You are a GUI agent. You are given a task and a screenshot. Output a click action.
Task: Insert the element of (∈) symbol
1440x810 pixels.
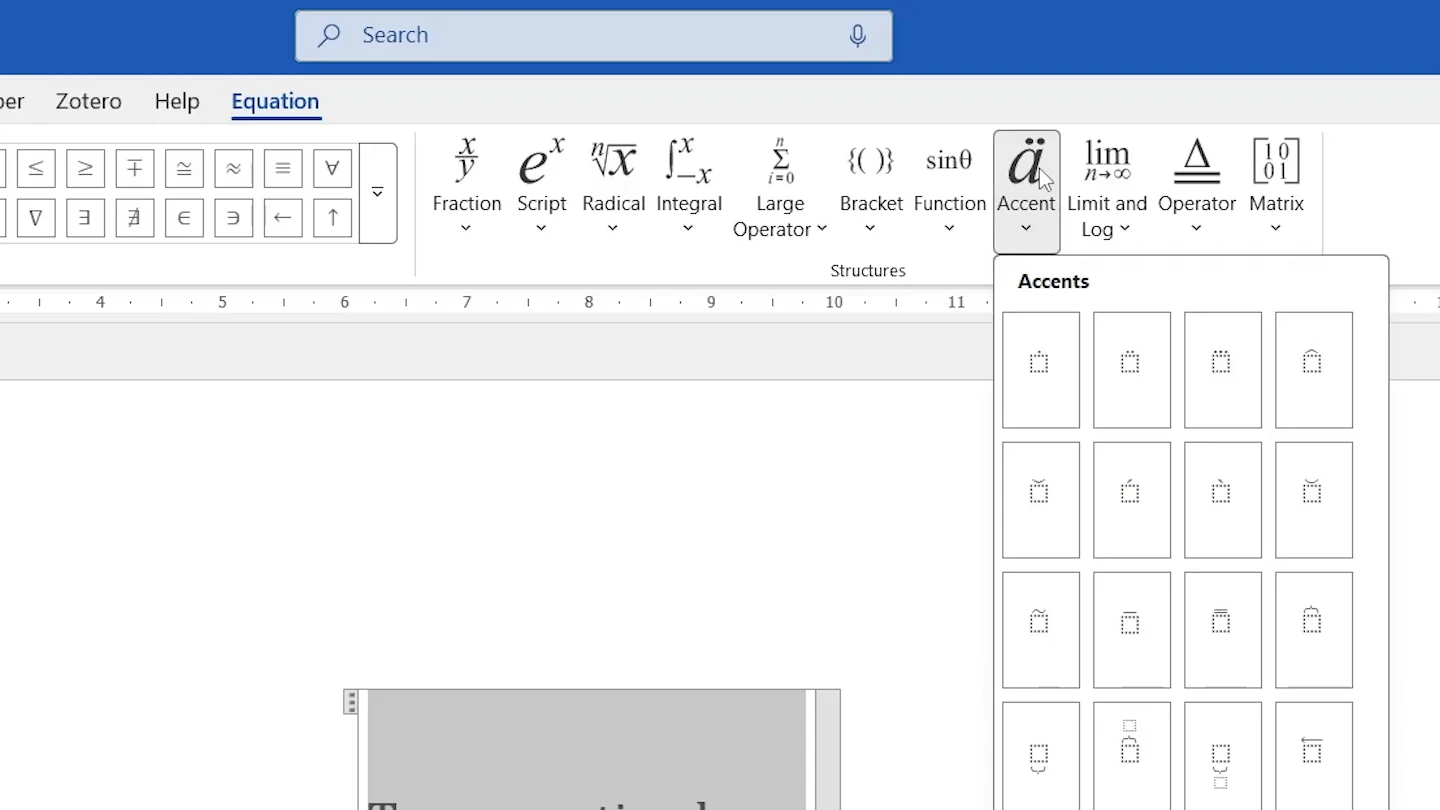[184, 218]
